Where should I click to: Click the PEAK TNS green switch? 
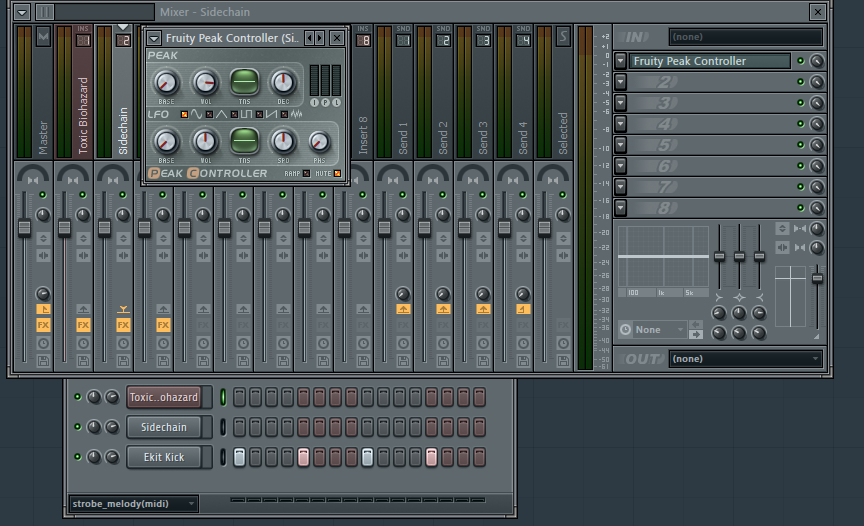tap(244, 83)
